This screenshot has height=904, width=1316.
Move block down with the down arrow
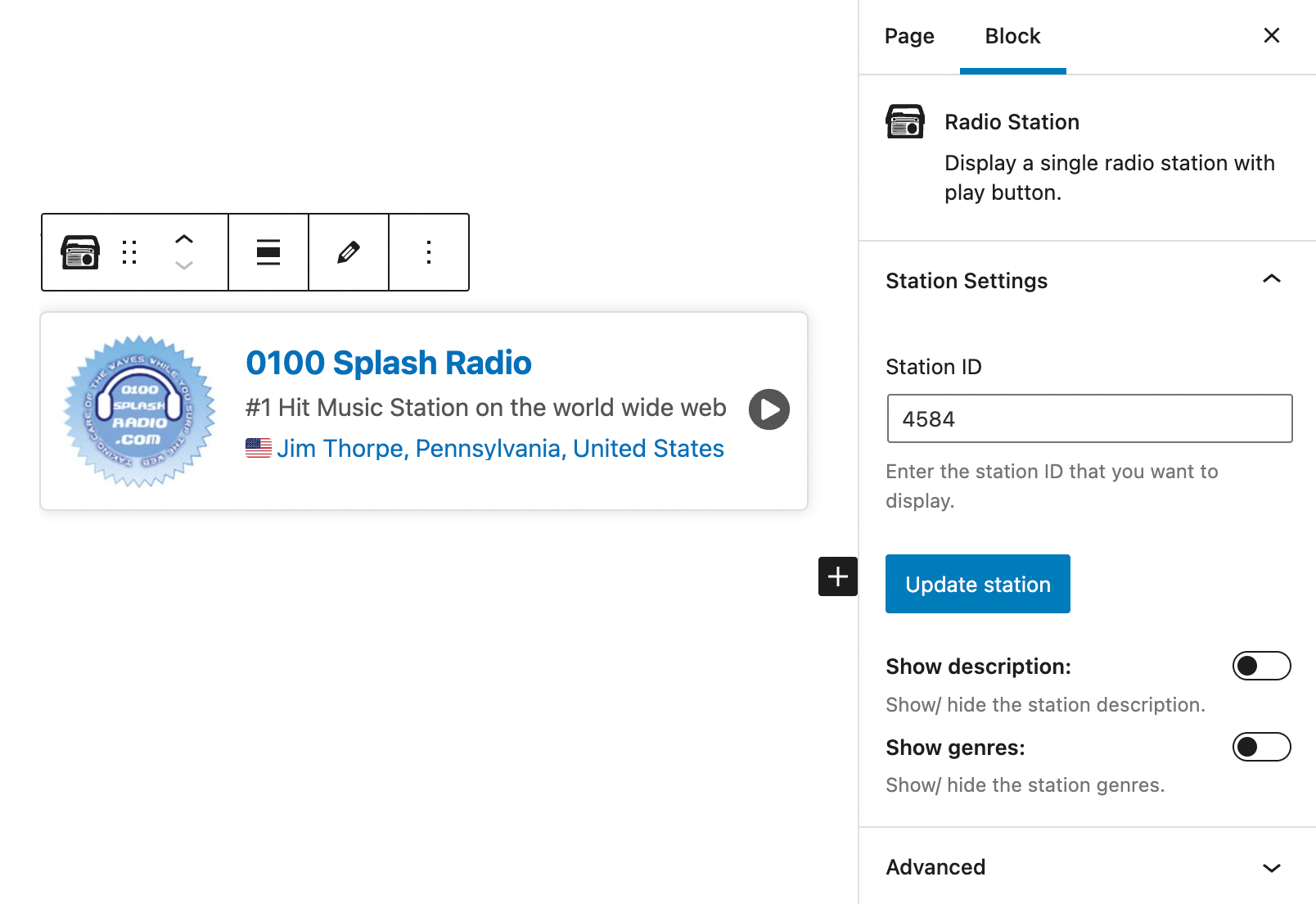[x=184, y=265]
